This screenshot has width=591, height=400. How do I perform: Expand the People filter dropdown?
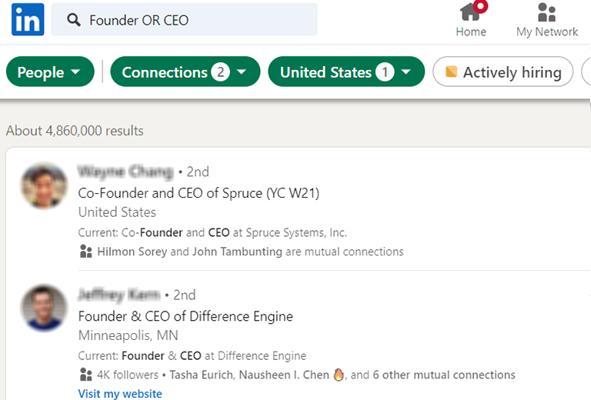tap(50, 72)
